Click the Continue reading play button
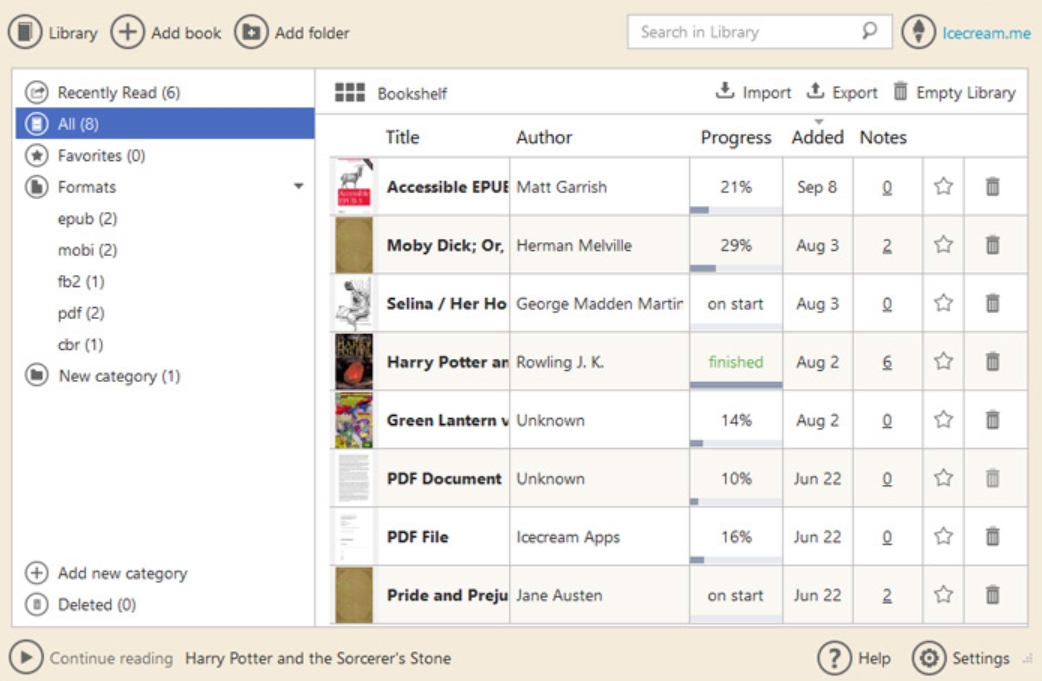This screenshot has height=681, width=1042. (x=26, y=658)
